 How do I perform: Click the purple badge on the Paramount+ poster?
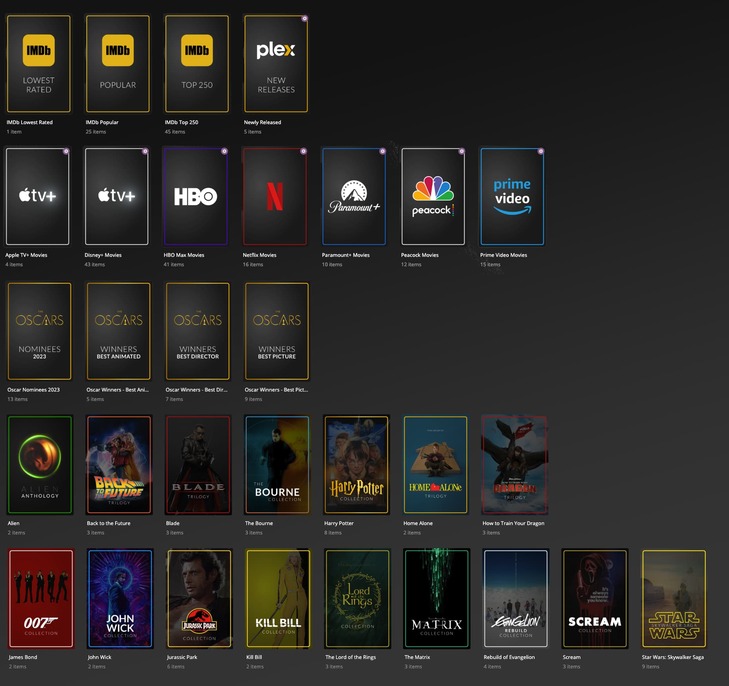click(x=383, y=151)
